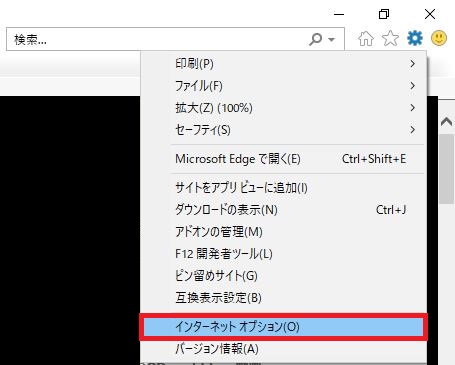Open the ファイル(F) submenu
The height and width of the screenshot is (365, 455).
coord(283,86)
